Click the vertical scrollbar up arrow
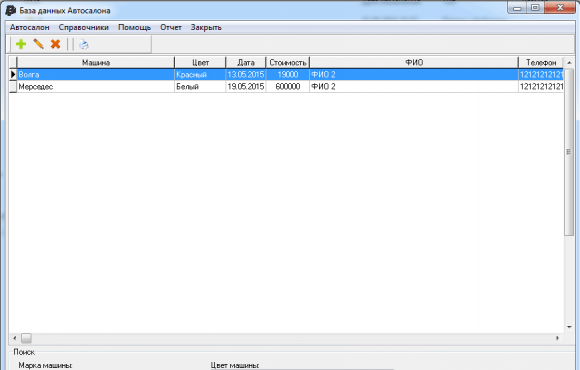The image size is (580, 370). coord(569,63)
